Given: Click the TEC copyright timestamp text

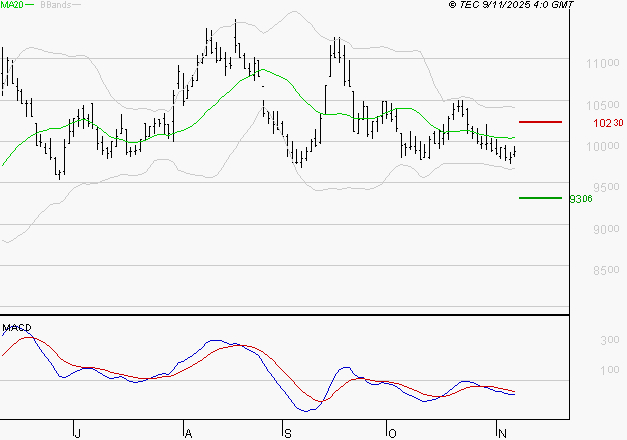Looking at the screenshot, I should pyautogui.click(x=511, y=4).
